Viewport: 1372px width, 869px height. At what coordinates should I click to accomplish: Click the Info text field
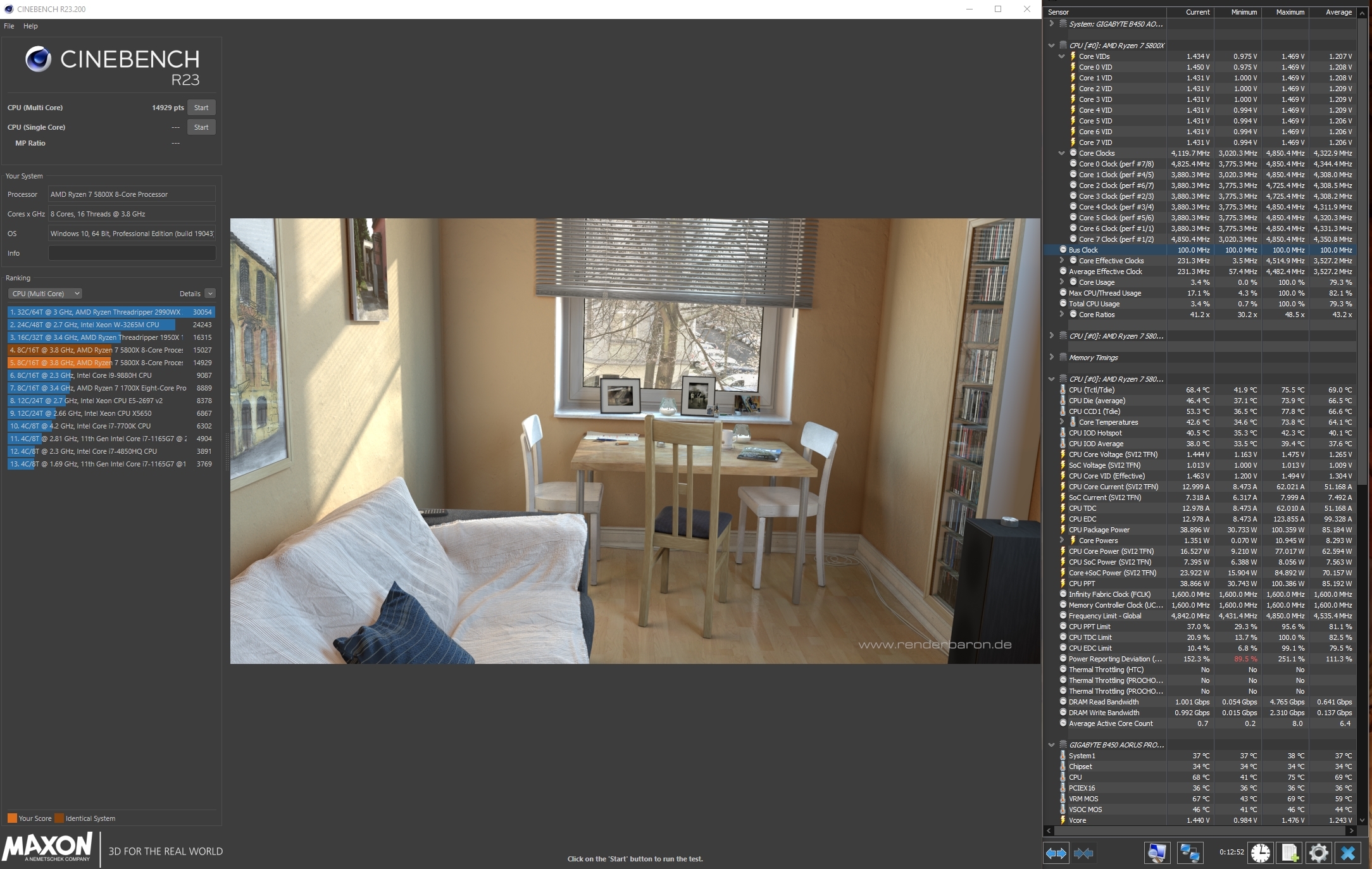(x=132, y=253)
